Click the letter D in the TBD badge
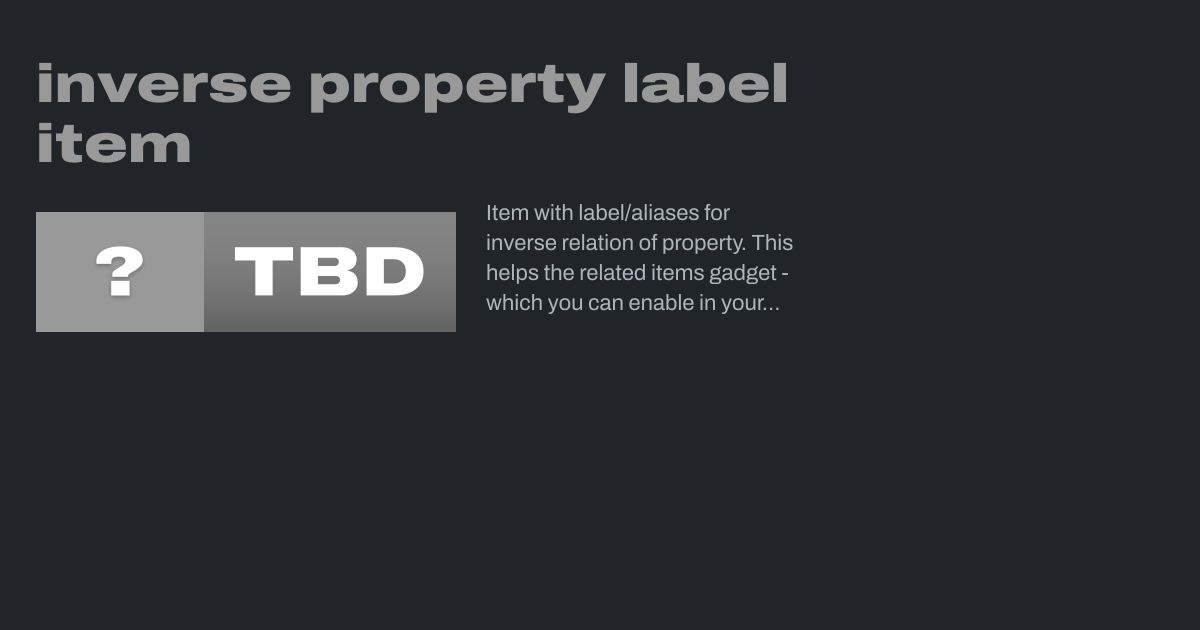Screen dimensions: 1200x630 click(391, 272)
